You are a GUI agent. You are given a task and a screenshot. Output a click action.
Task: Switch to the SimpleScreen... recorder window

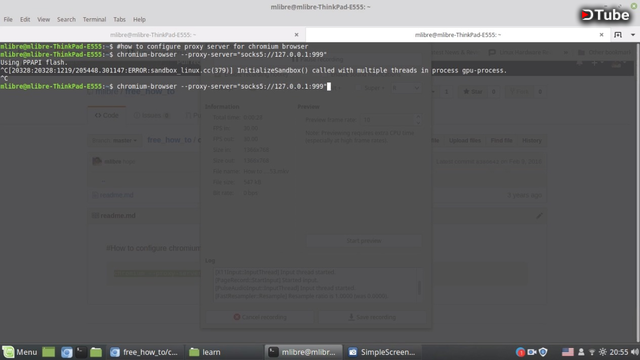382,352
